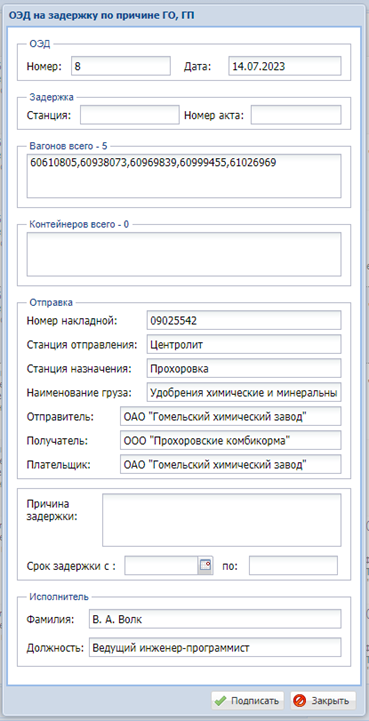The image size is (369, 721).
Task: Click the Фамилия field with В. А. Волк
Action: [x=215, y=619]
